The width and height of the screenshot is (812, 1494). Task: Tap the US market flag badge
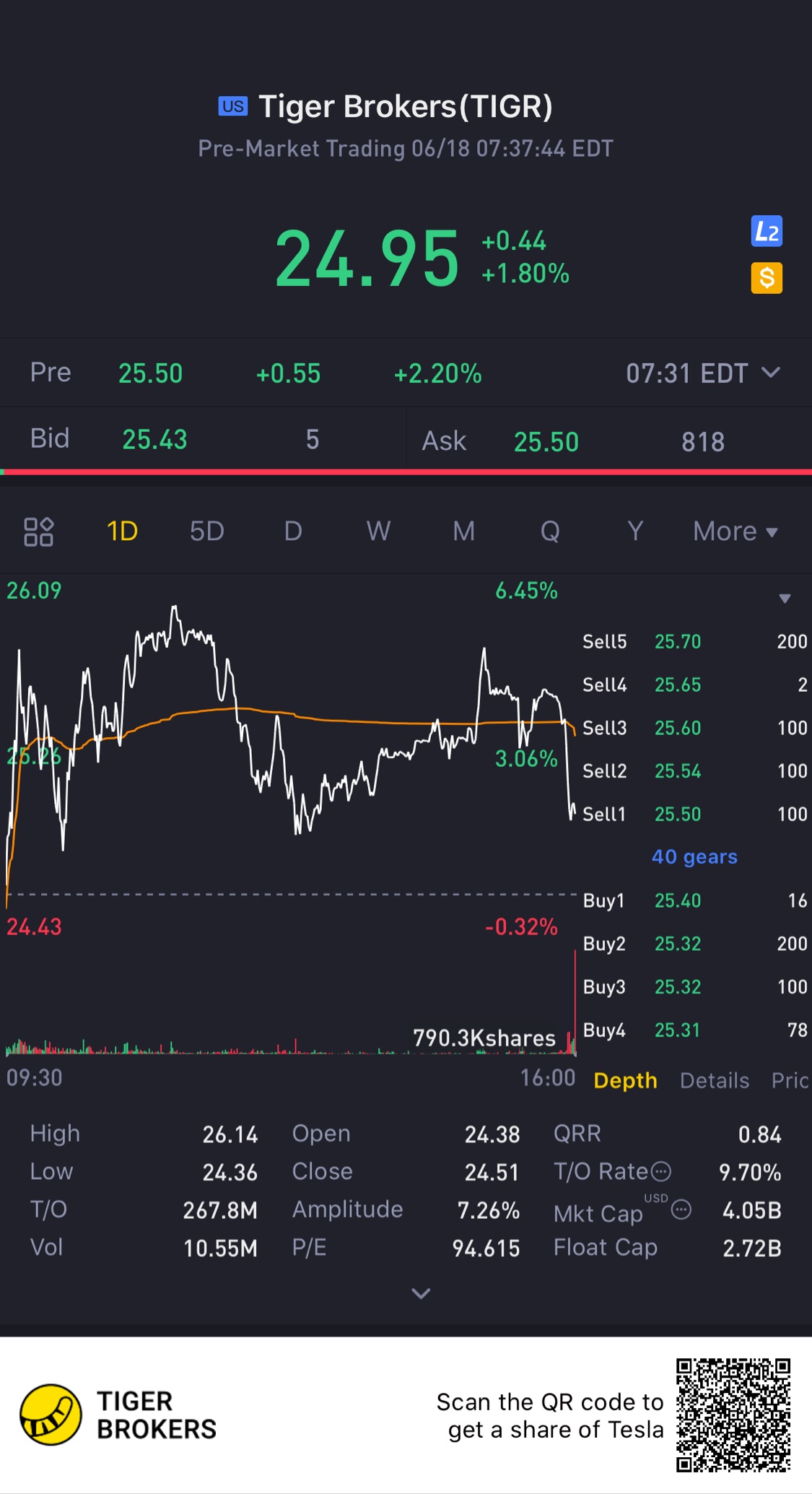point(232,106)
